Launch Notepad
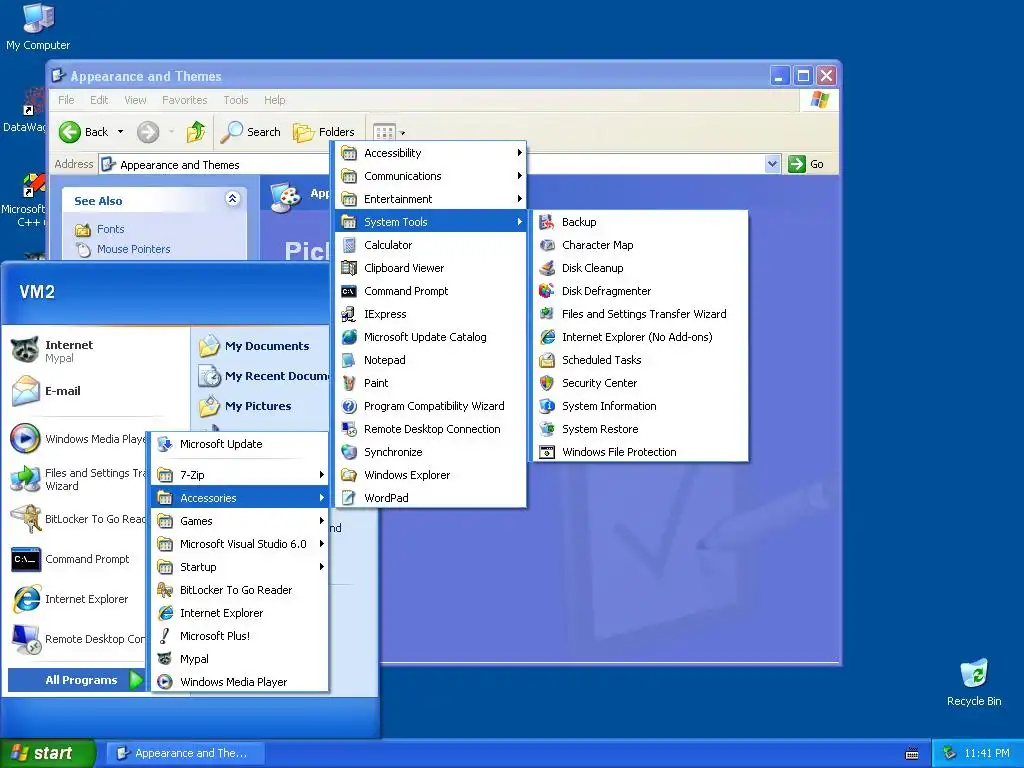 click(x=431, y=360)
